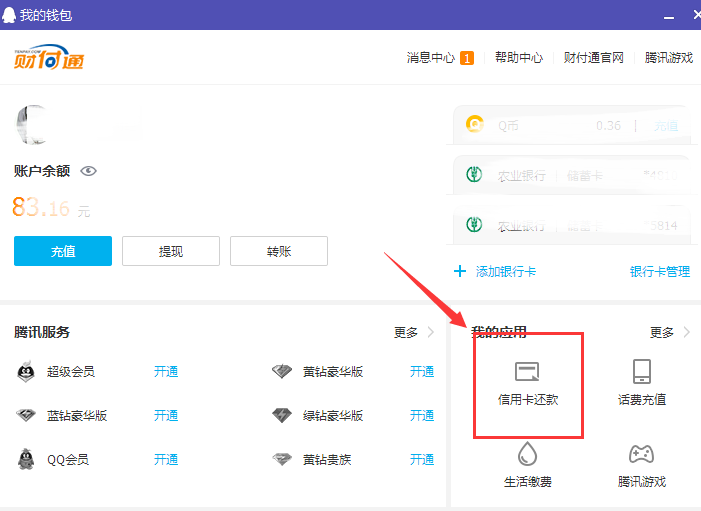This screenshot has height=511, width=701.
Task: Click QQ会员 label
Action: click(68, 459)
